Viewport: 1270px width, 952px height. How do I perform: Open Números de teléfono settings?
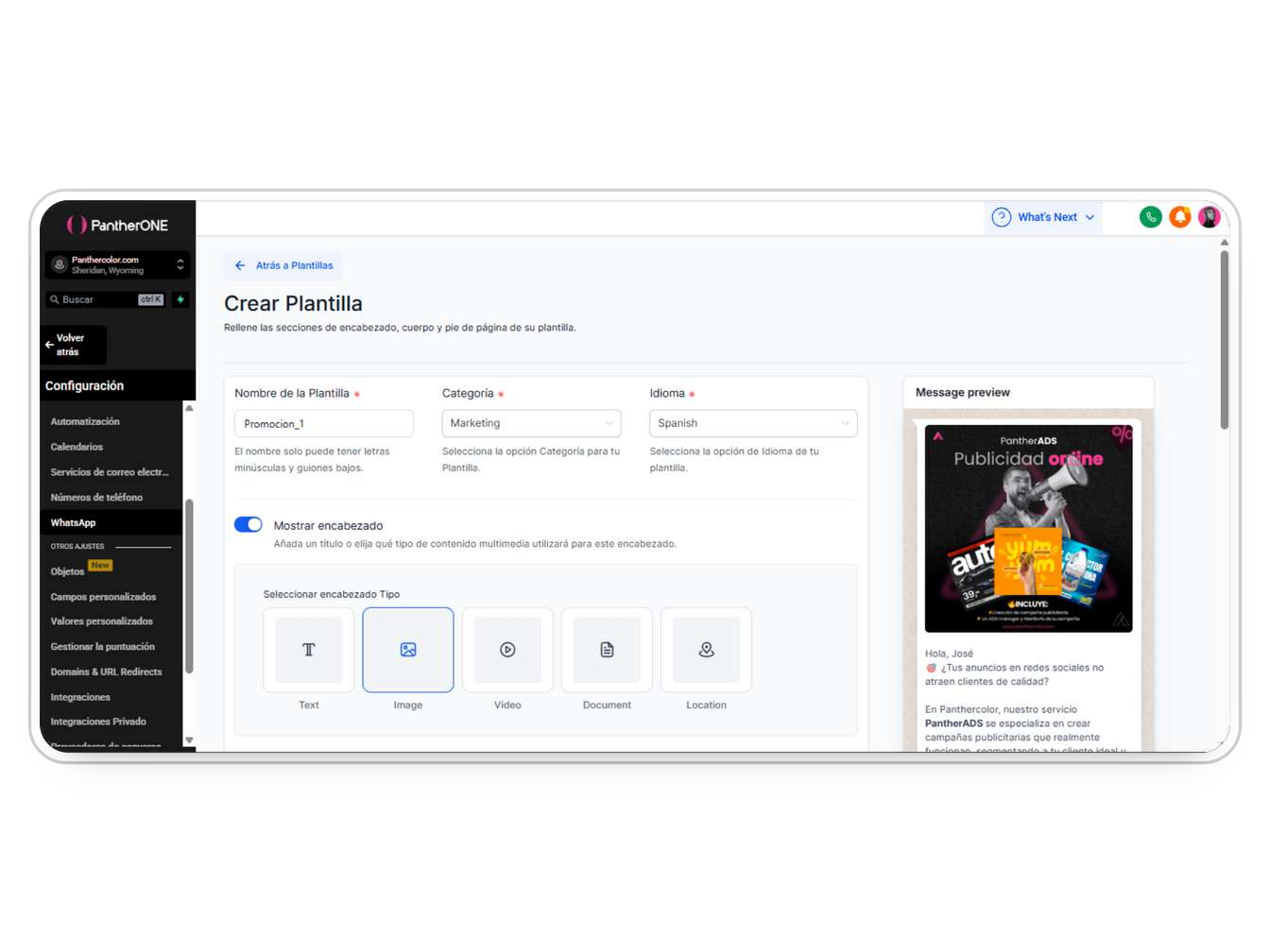[96, 497]
